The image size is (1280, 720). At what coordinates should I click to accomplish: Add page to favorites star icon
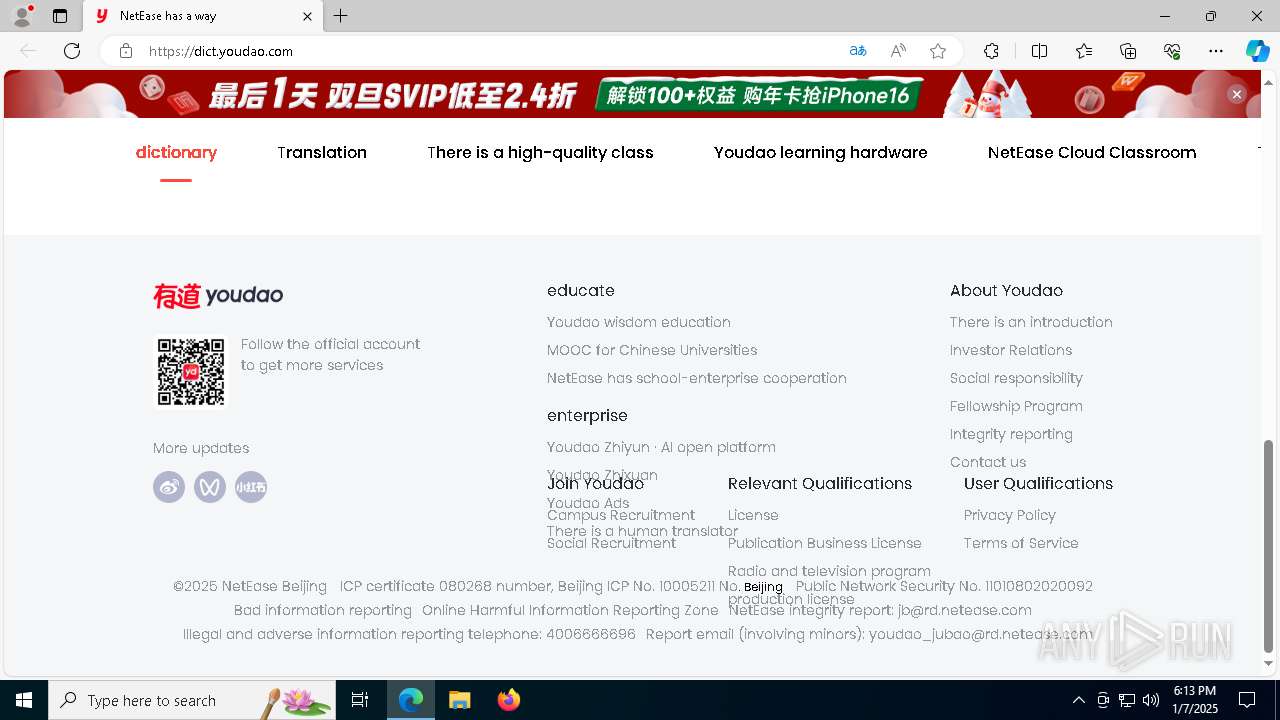[938, 51]
